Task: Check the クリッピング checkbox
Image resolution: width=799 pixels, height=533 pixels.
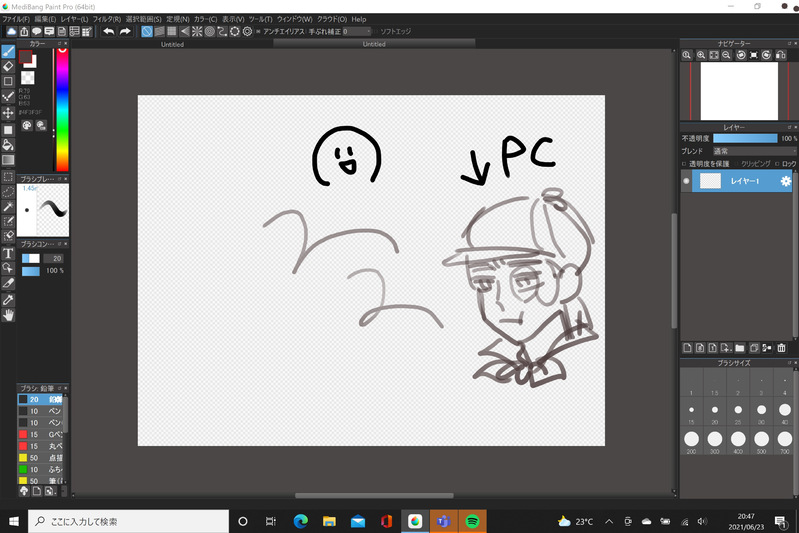Action: pos(737,164)
